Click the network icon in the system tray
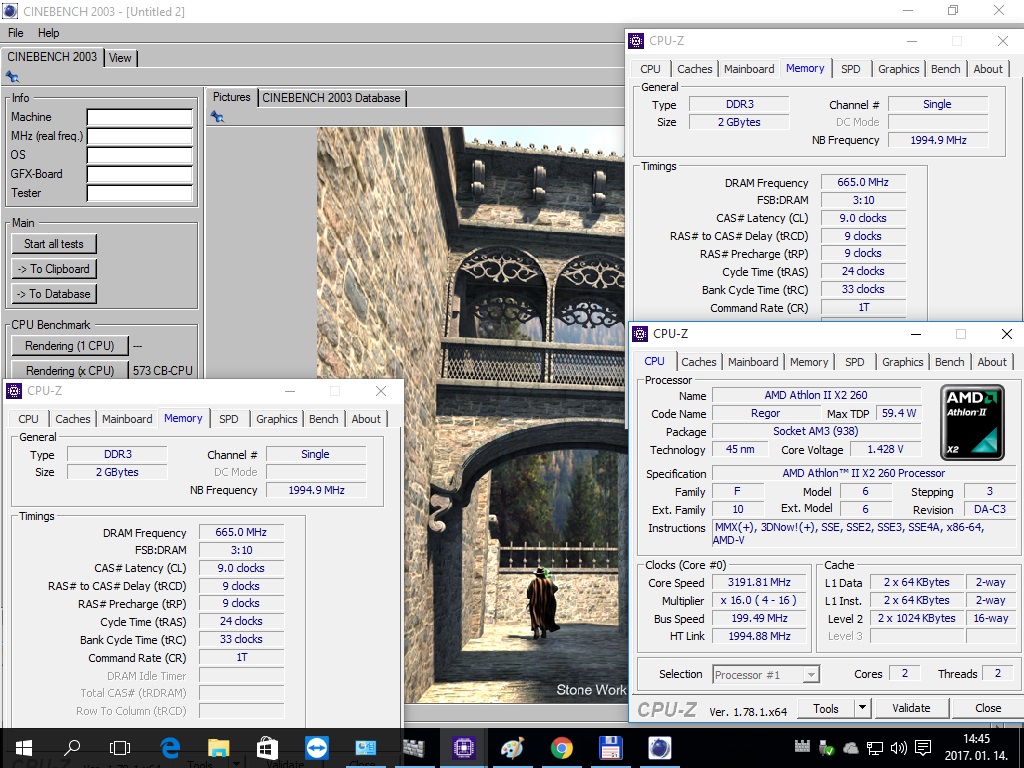Viewport: 1024px width, 768px height. click(874, 748)
